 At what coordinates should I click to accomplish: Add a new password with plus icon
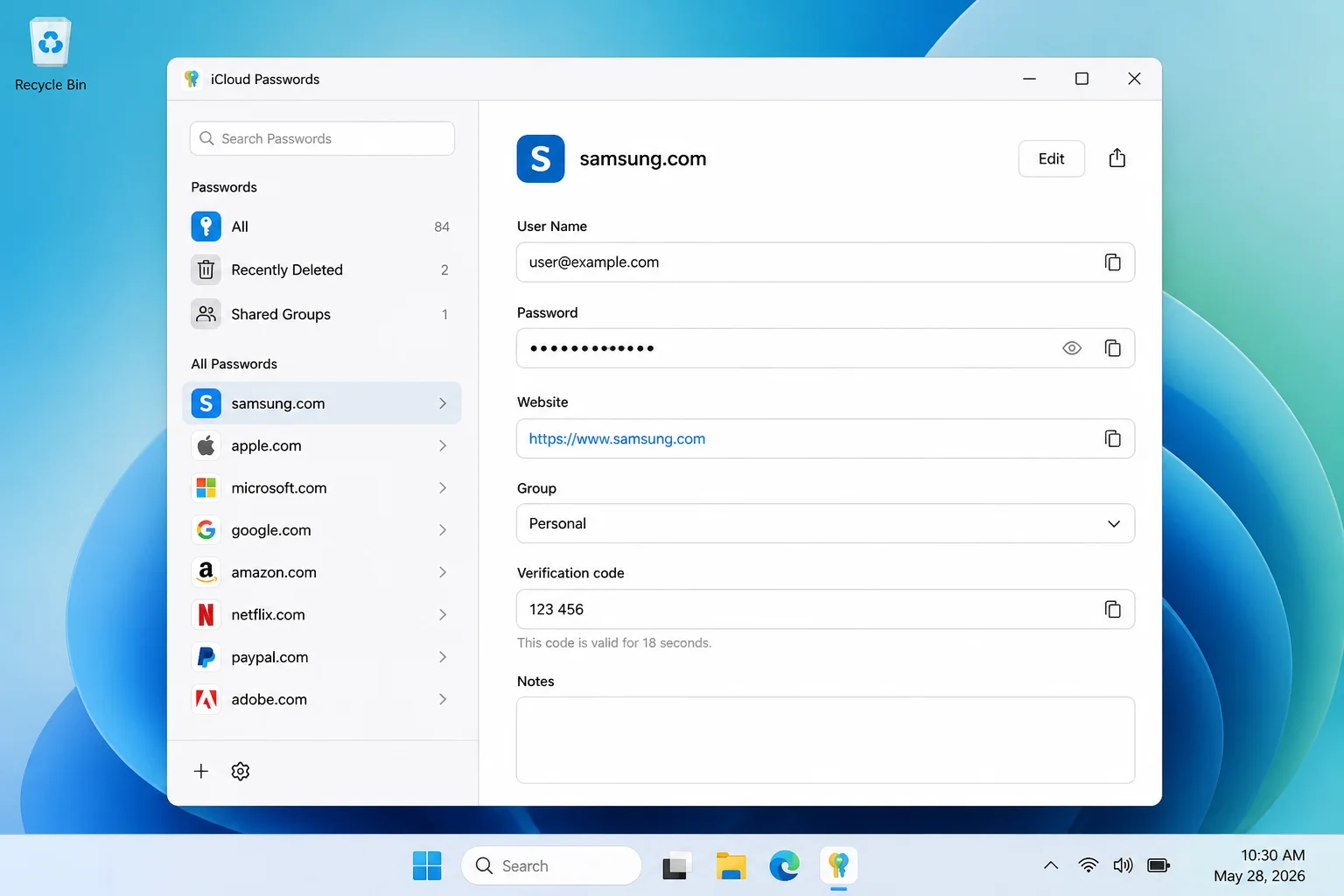tap(201, 771)
